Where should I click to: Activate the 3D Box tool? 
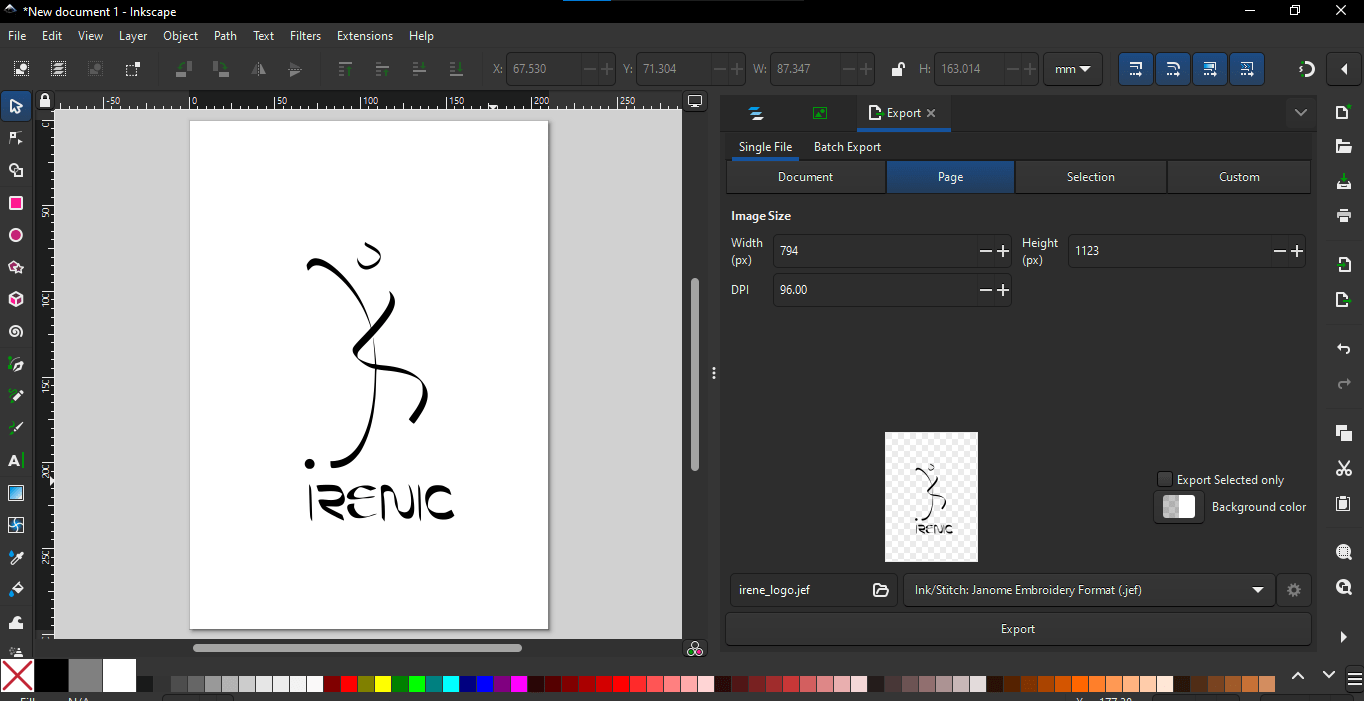pyautogui.click(x=16, y=300)
